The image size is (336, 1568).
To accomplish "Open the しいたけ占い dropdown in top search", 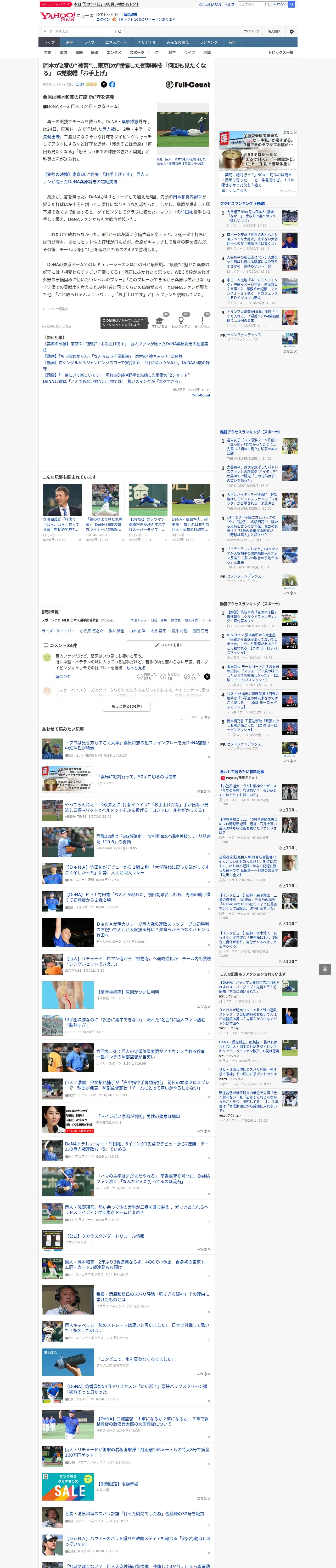I will [x=276, y=4].
